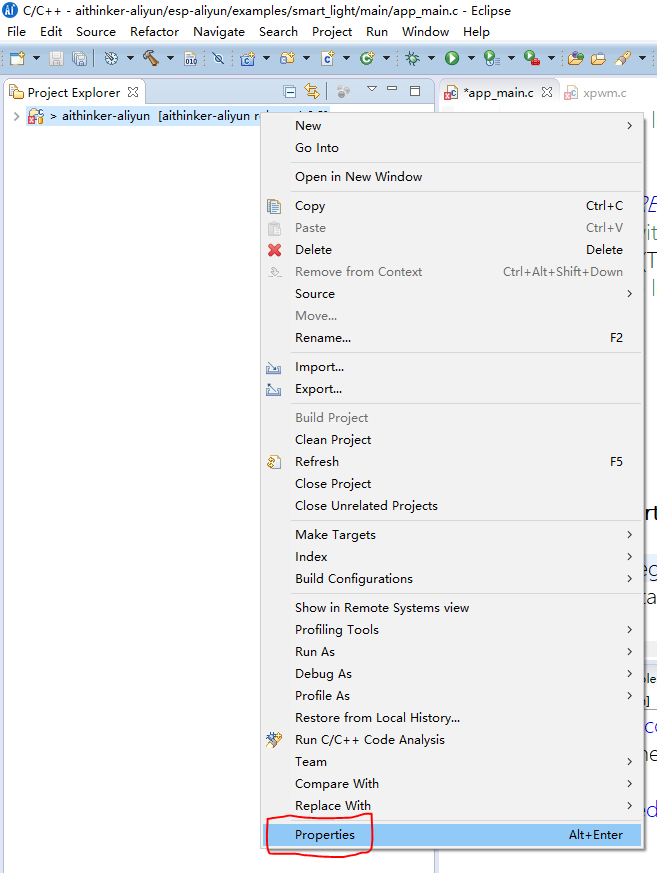Close the Project Explorer tab
657x873 pixels.
coord(133,92)
